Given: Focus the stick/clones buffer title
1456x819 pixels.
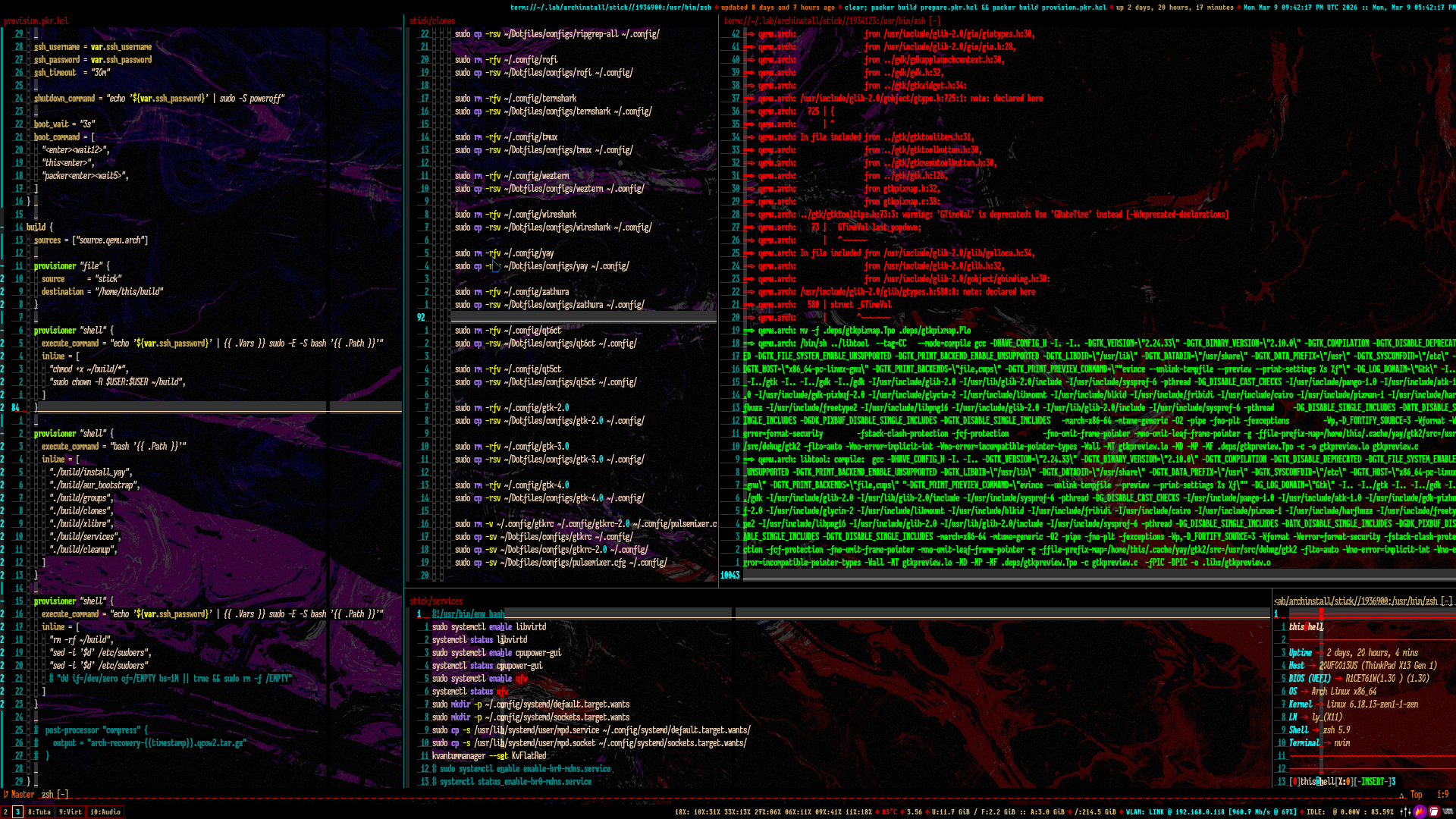Looking at the screenshot, I should pos(432,20).
